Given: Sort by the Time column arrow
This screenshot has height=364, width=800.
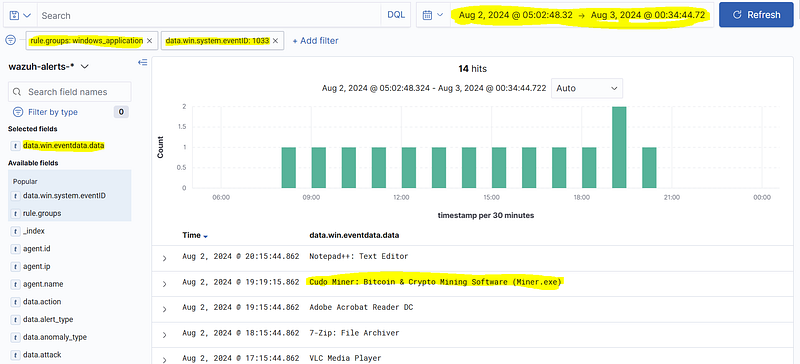Looking at the screenshot, I should click(205, 236).
